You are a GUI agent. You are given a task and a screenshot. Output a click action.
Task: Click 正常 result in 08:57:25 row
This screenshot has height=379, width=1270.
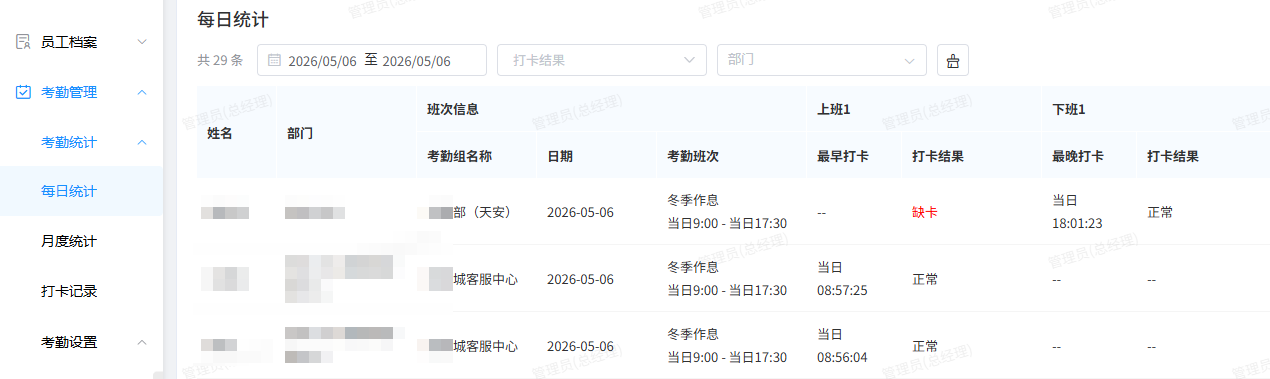925,279
